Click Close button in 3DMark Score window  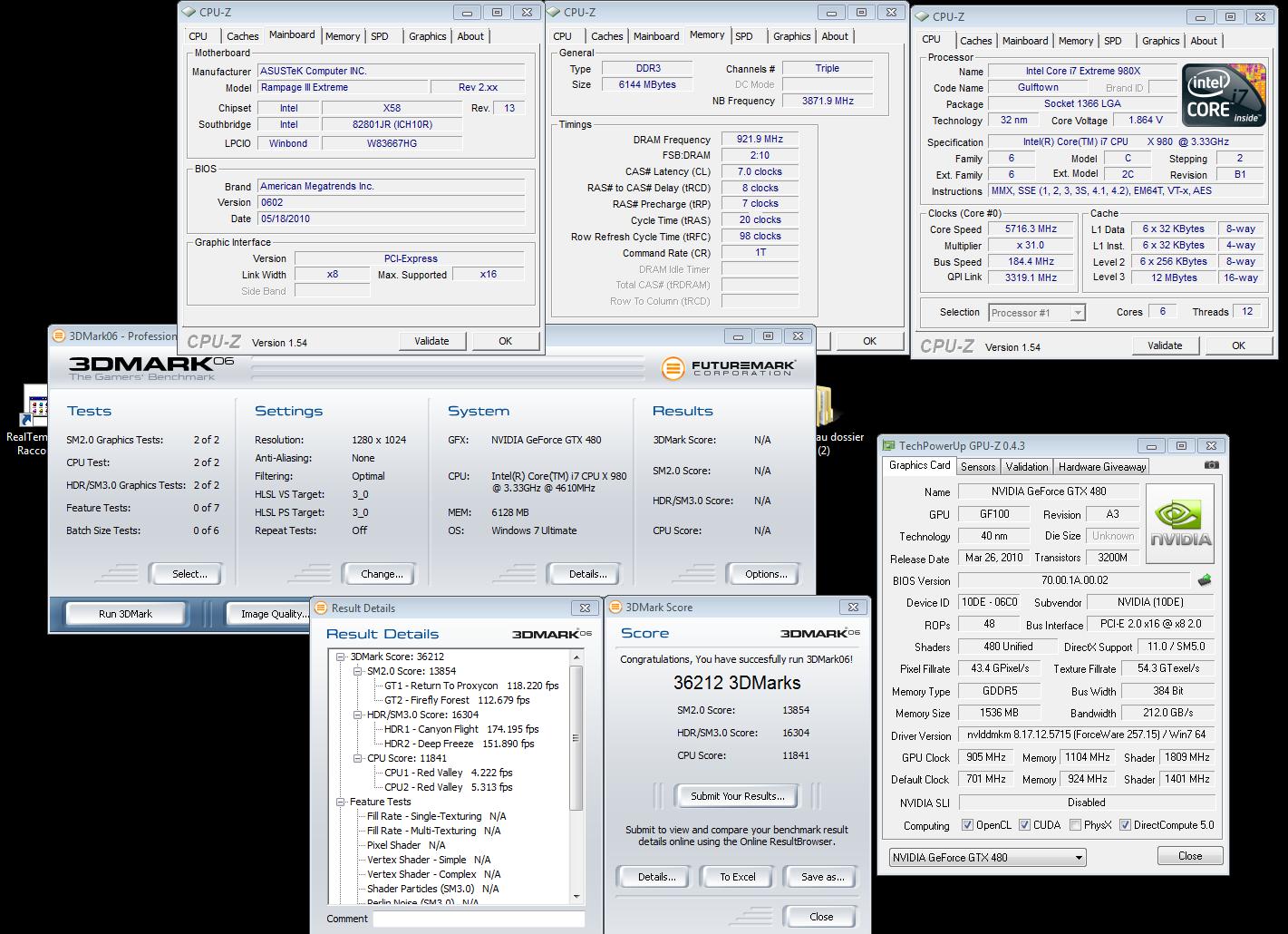click(821, 917)
